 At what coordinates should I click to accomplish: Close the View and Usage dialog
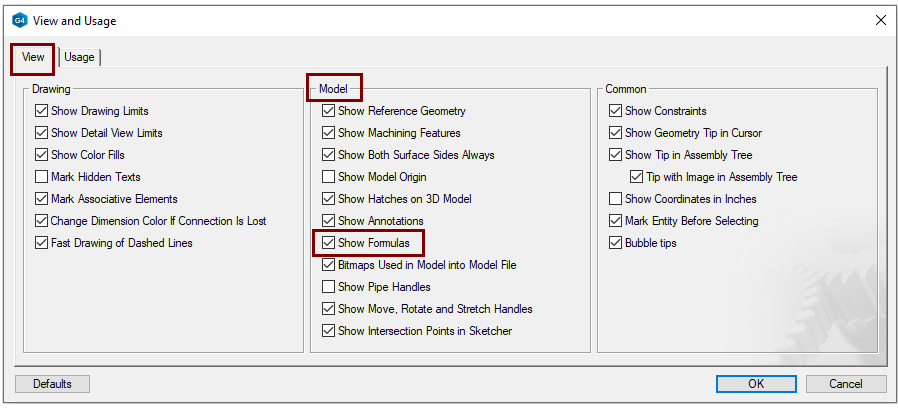(x=881, y=20)
